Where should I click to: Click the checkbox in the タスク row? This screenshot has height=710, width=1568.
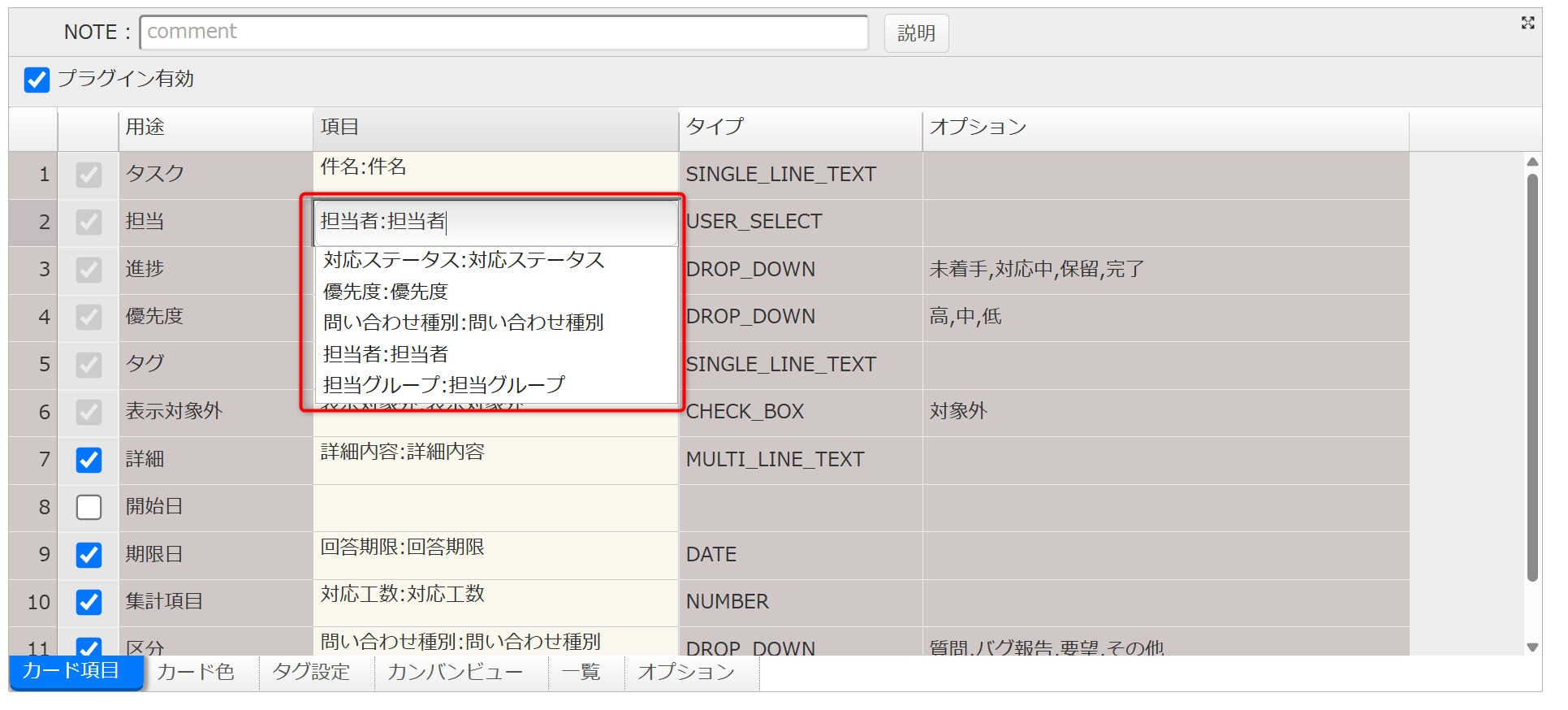(x=89, y=175)
